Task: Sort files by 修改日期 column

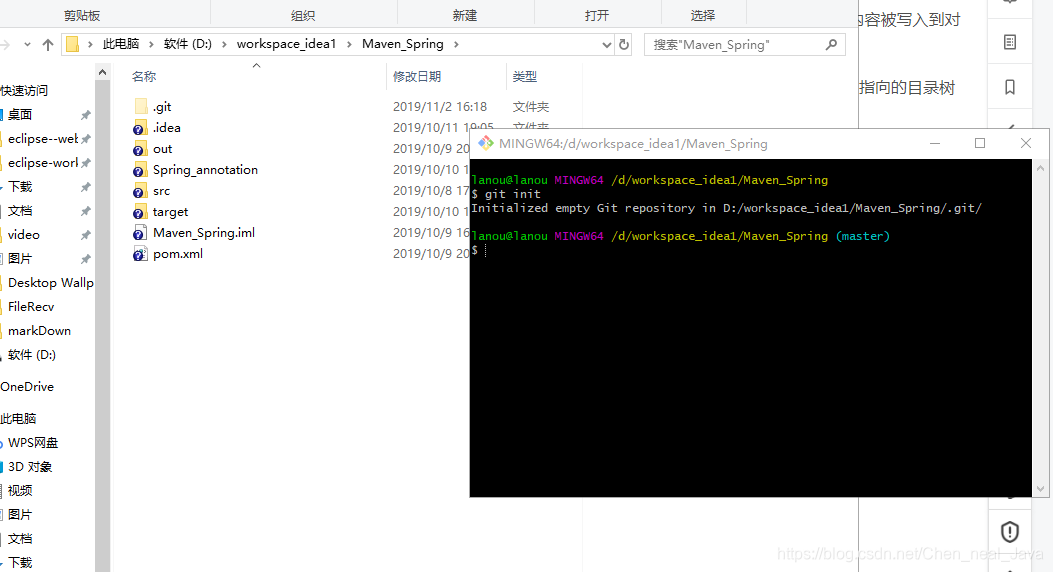Action: click(x=417, y=77)
